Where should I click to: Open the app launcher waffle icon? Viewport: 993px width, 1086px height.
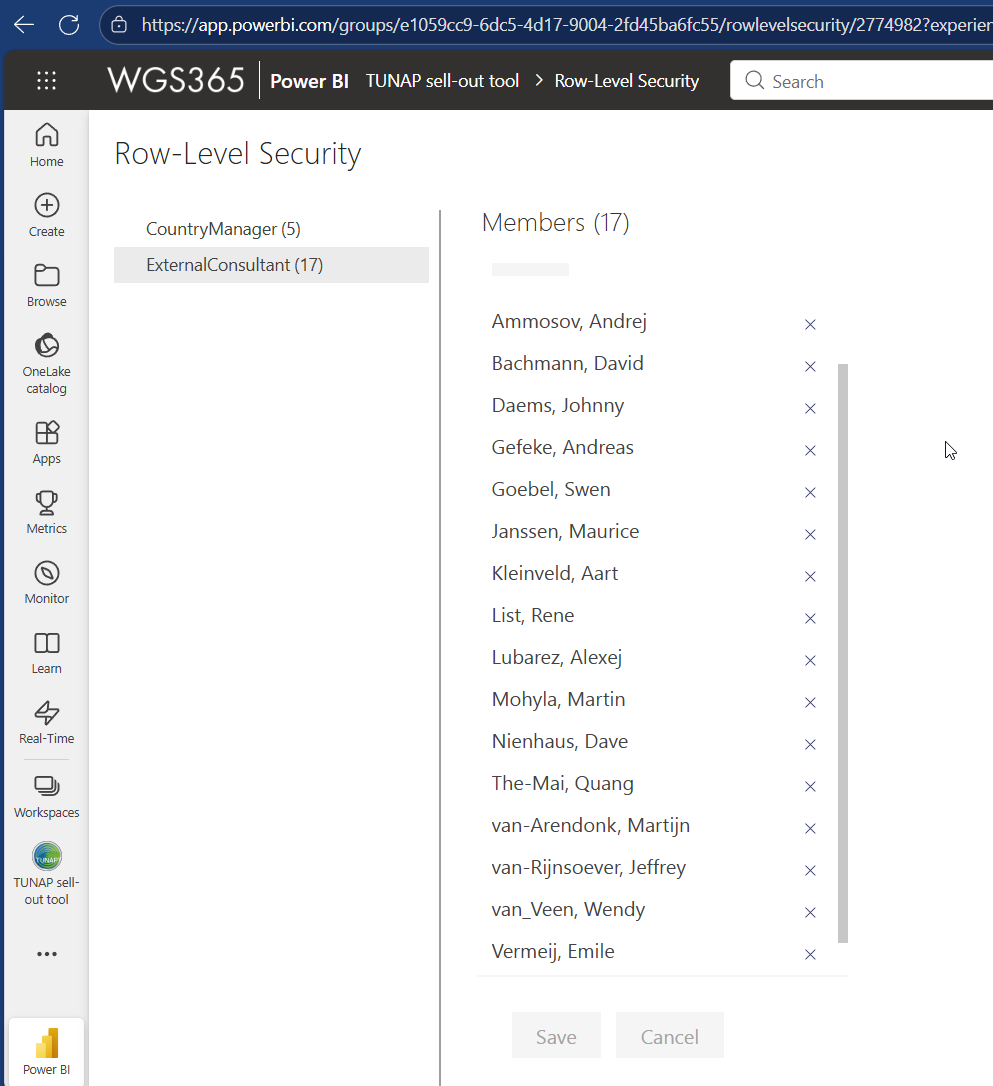tap(46, 81)
